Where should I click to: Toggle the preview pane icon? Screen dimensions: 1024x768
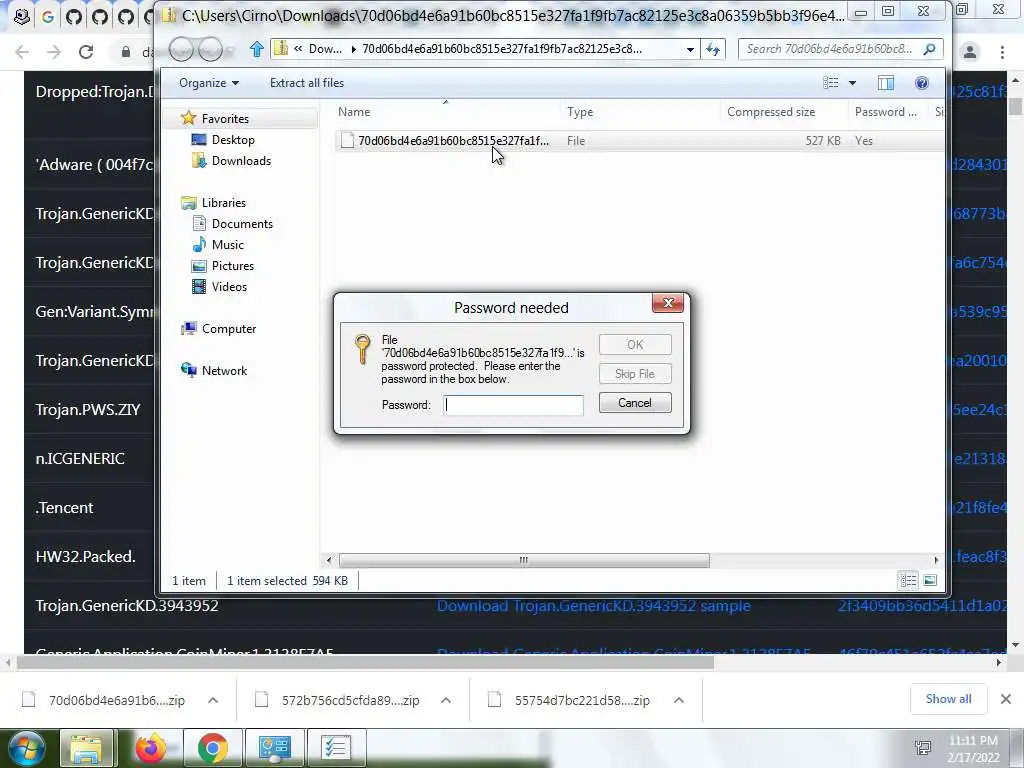coord(886,83)
